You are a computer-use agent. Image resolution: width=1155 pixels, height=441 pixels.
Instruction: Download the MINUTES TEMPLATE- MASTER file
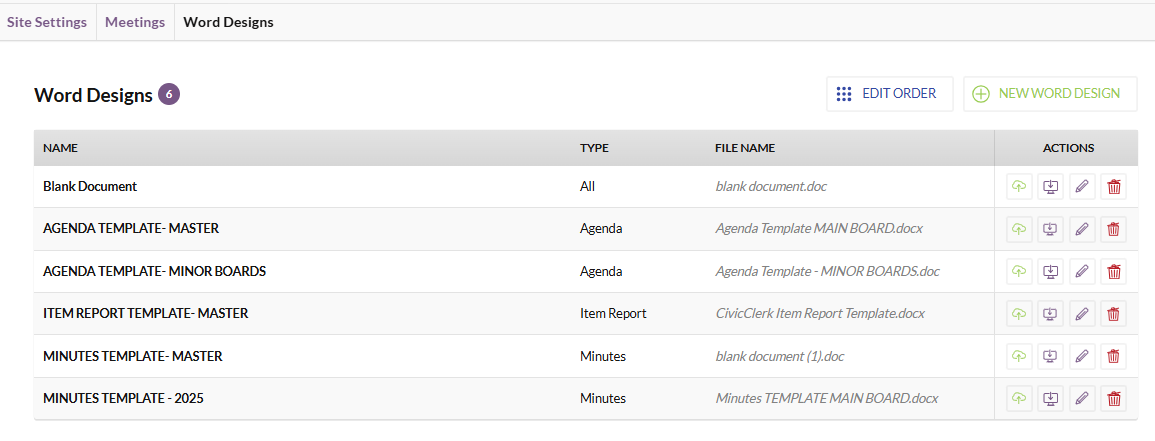pos(1051,357)
